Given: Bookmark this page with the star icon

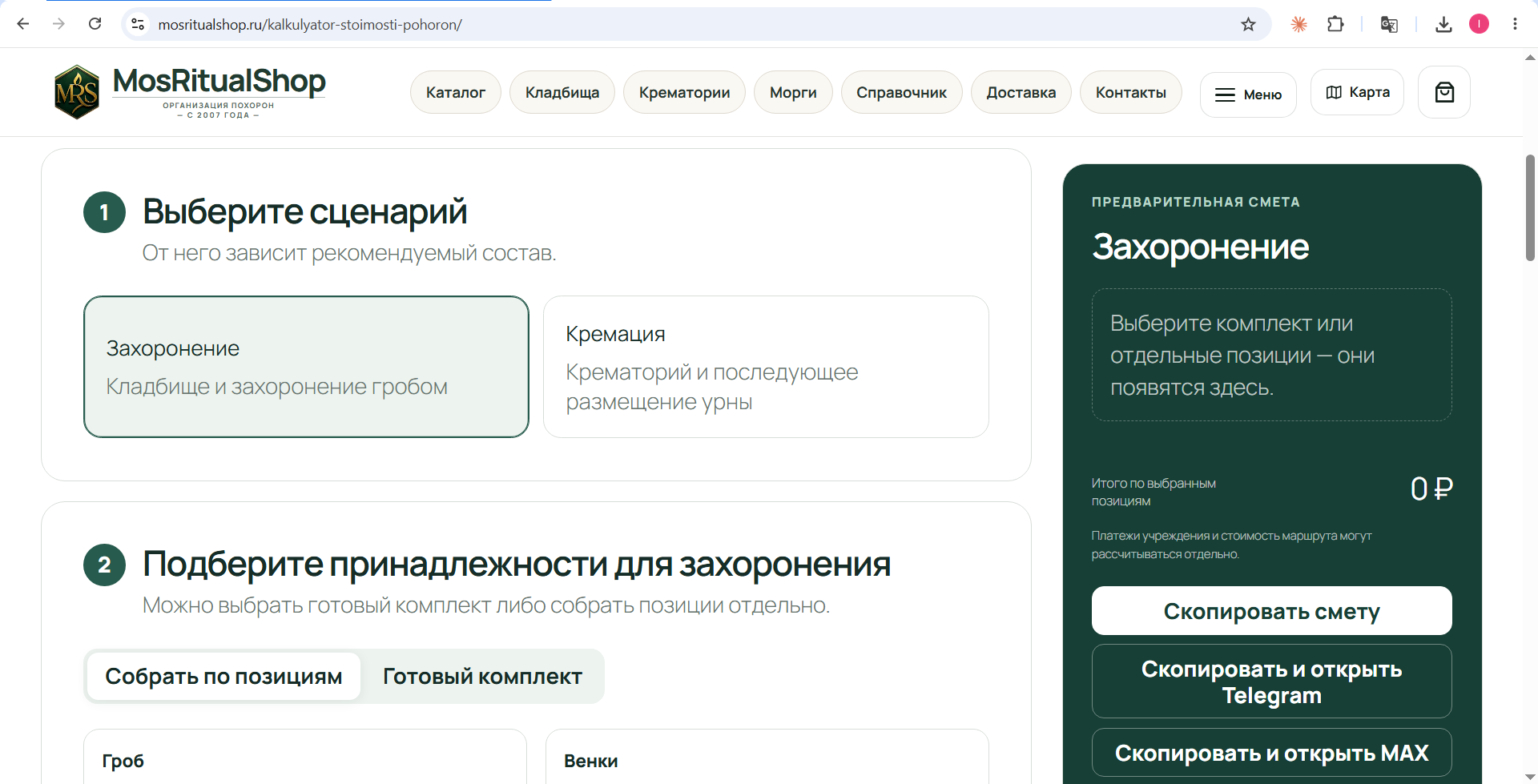Looking at the screenshot, I should click(1248, 24).
